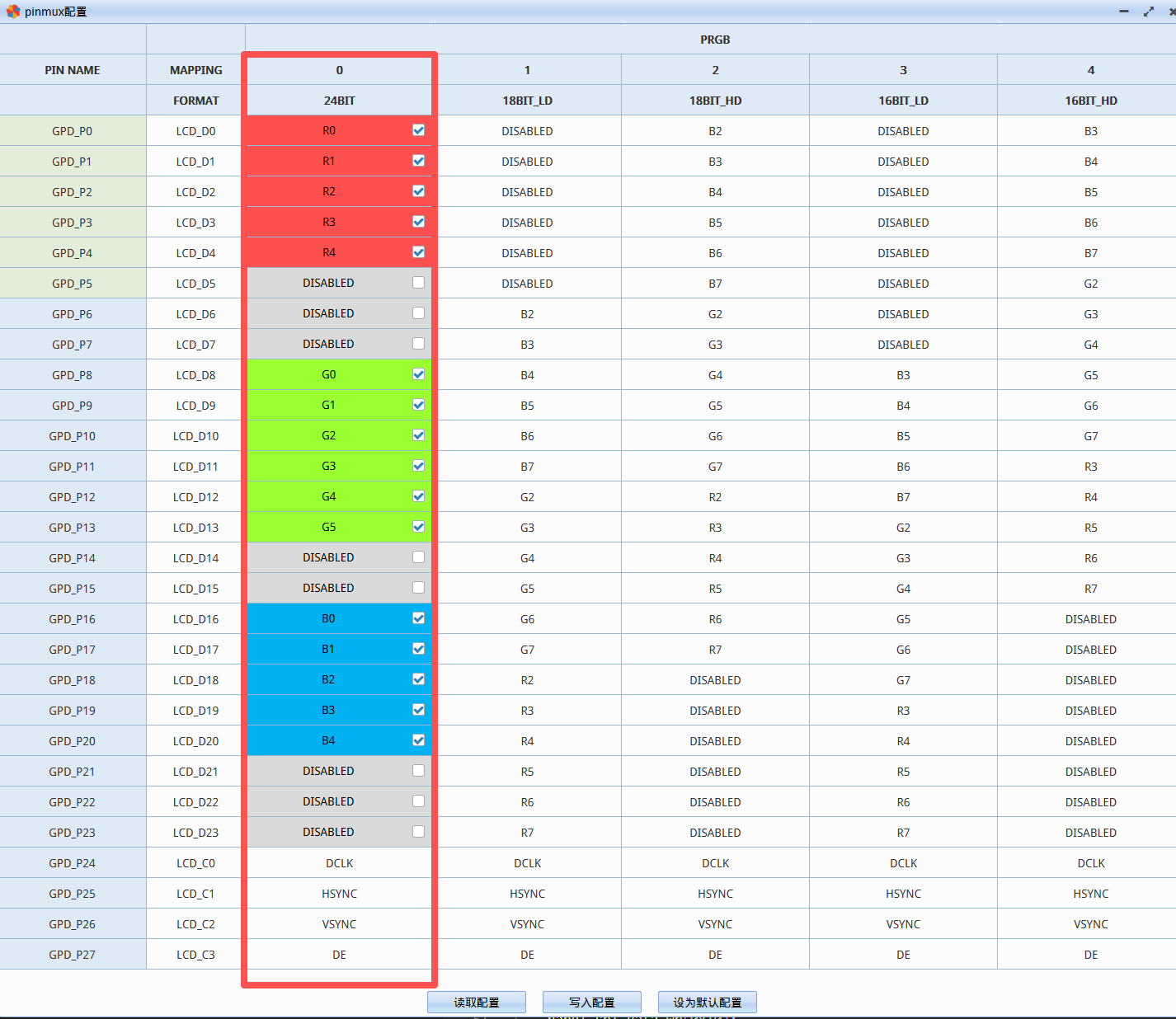
Task: Enable the checkbox in LCD_D23 row
Action: click(418, 832)
